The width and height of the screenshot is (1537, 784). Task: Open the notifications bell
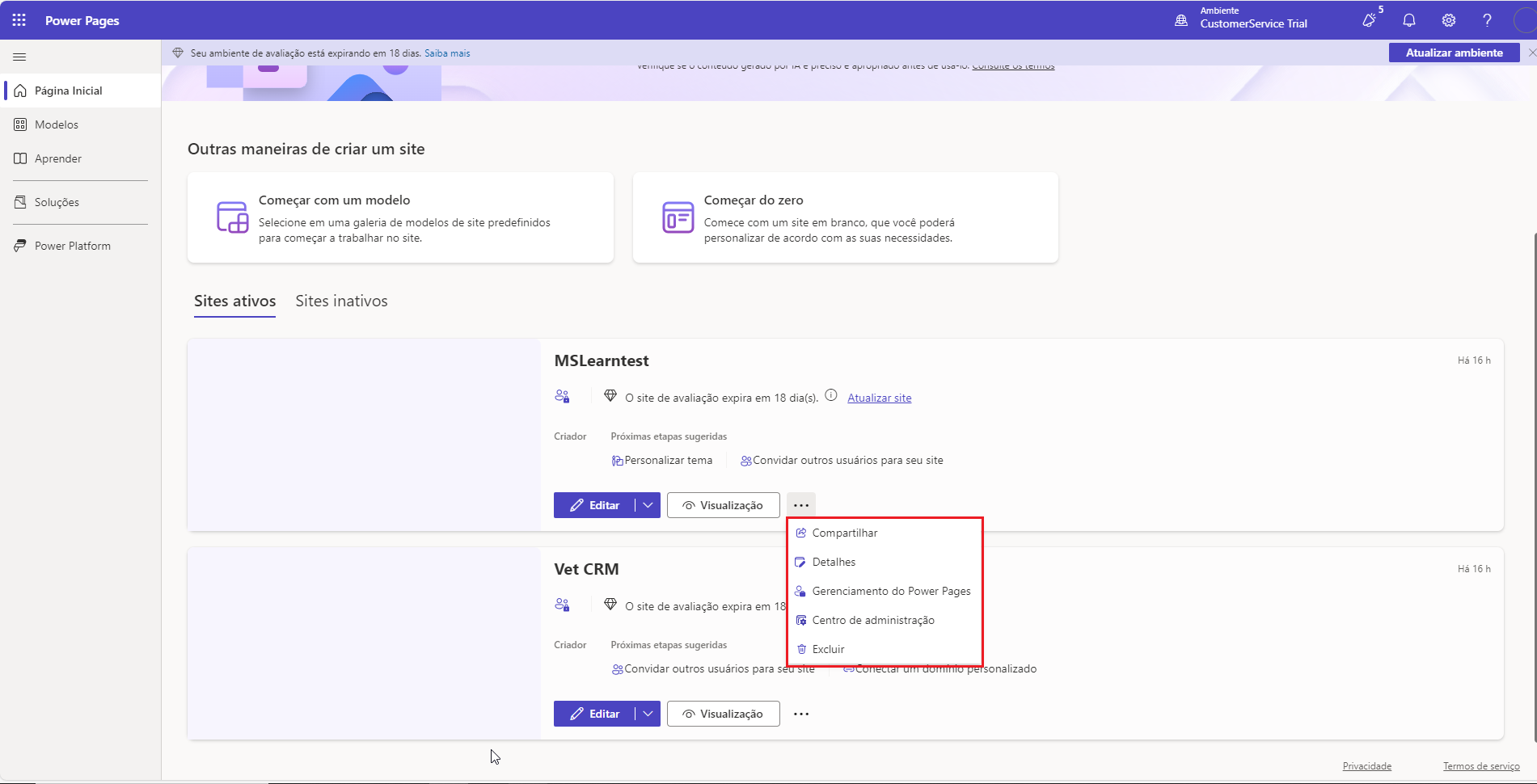1409,20
